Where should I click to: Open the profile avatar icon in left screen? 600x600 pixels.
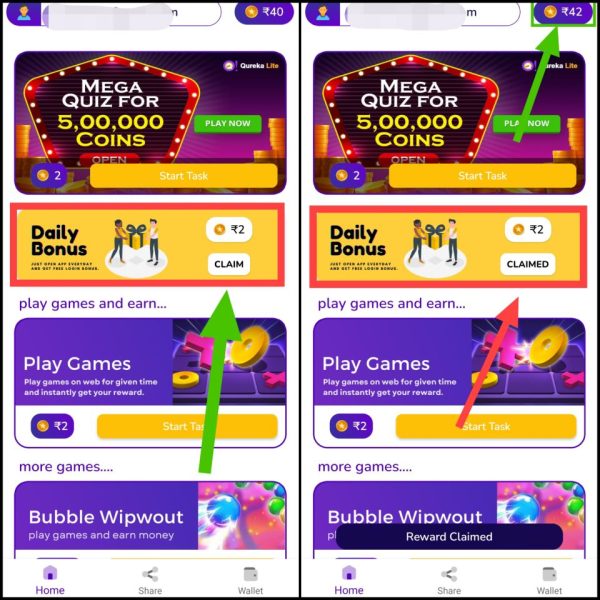pyautogui.click(x=24, y=13)
